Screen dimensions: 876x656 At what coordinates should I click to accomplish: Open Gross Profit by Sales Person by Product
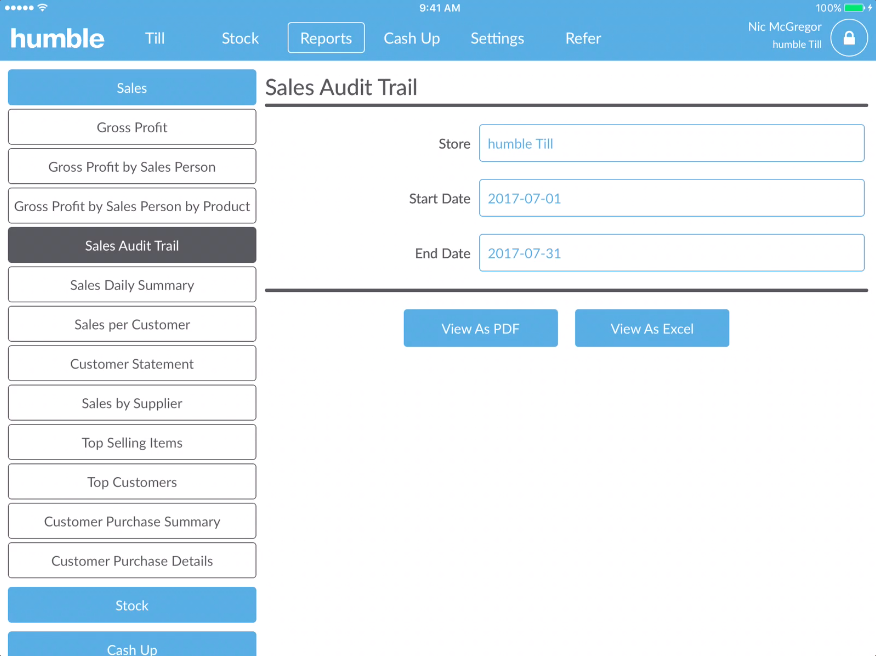click(x=132, y=206)
